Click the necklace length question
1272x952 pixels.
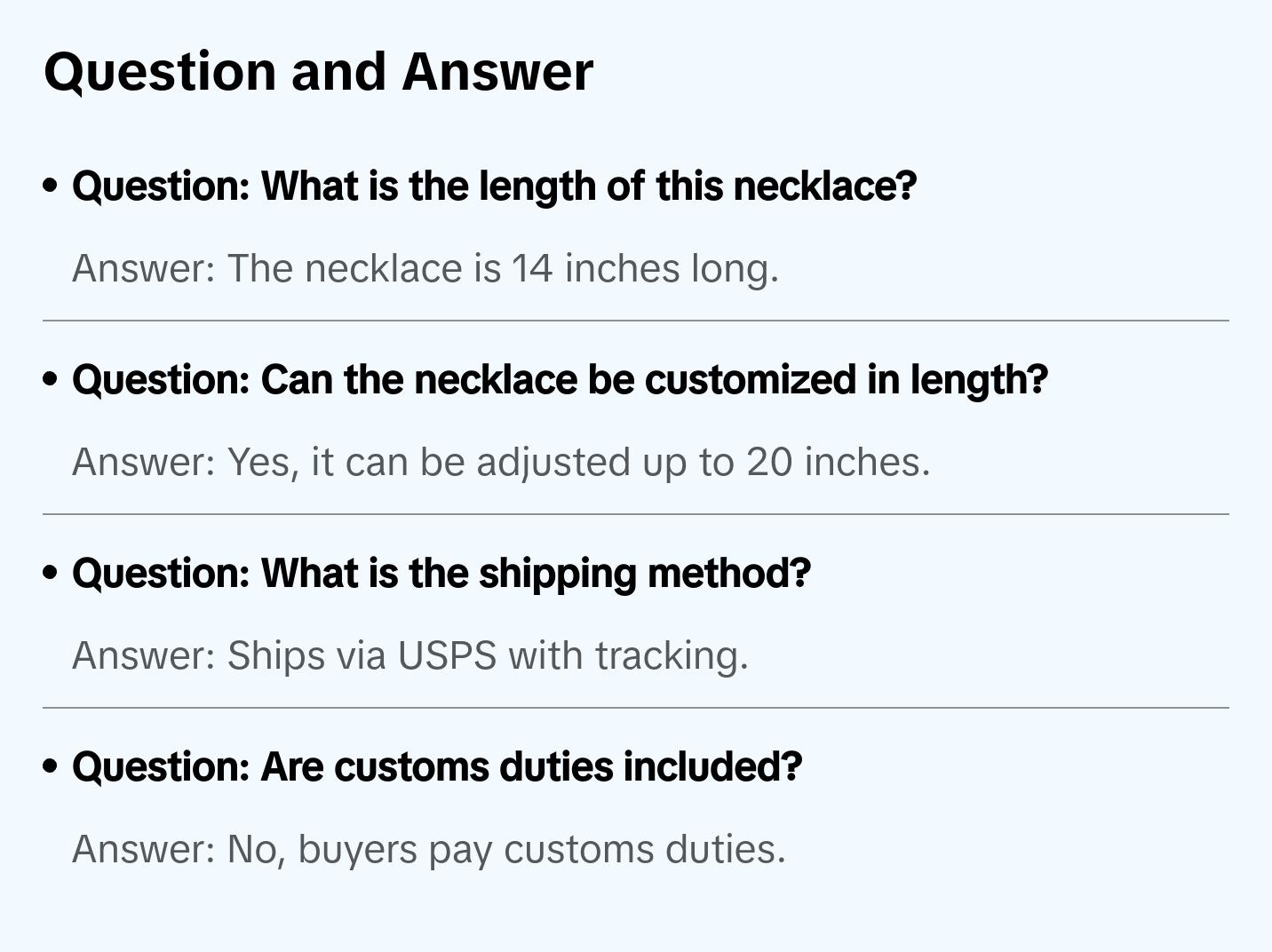pyautogui.click(x=494, y=186)
